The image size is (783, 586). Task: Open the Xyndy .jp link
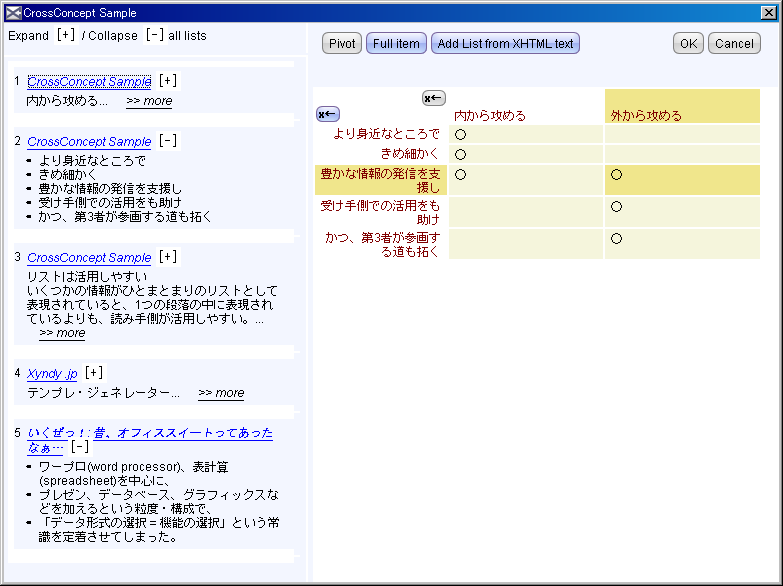point(52,373)
